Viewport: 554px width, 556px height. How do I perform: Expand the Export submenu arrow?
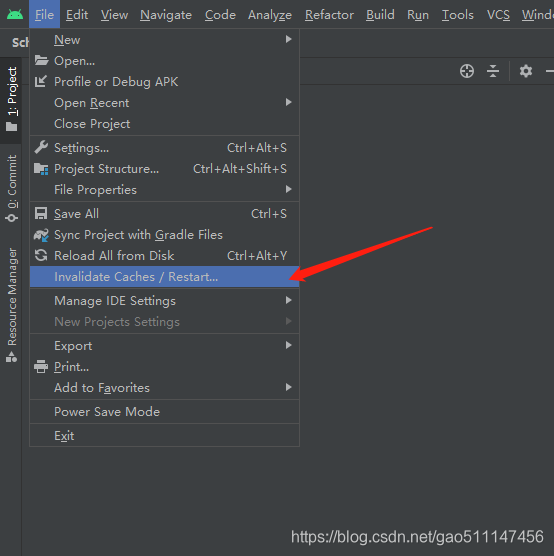coord(289,345)
